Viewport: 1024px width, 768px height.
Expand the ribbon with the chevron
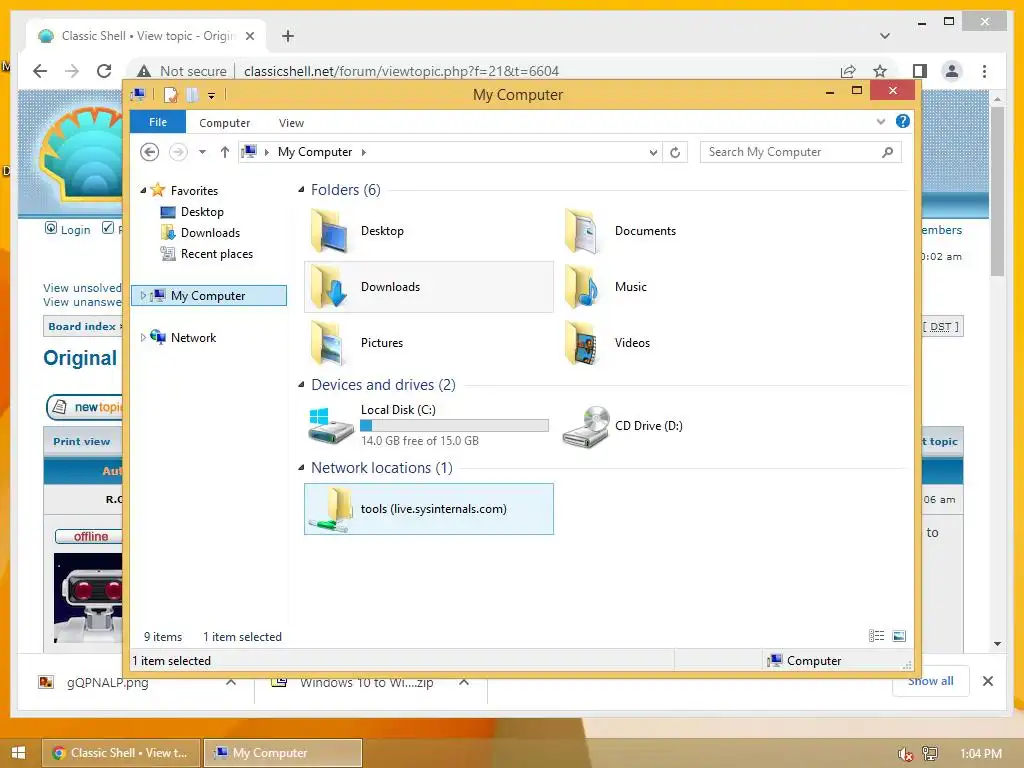881,121
